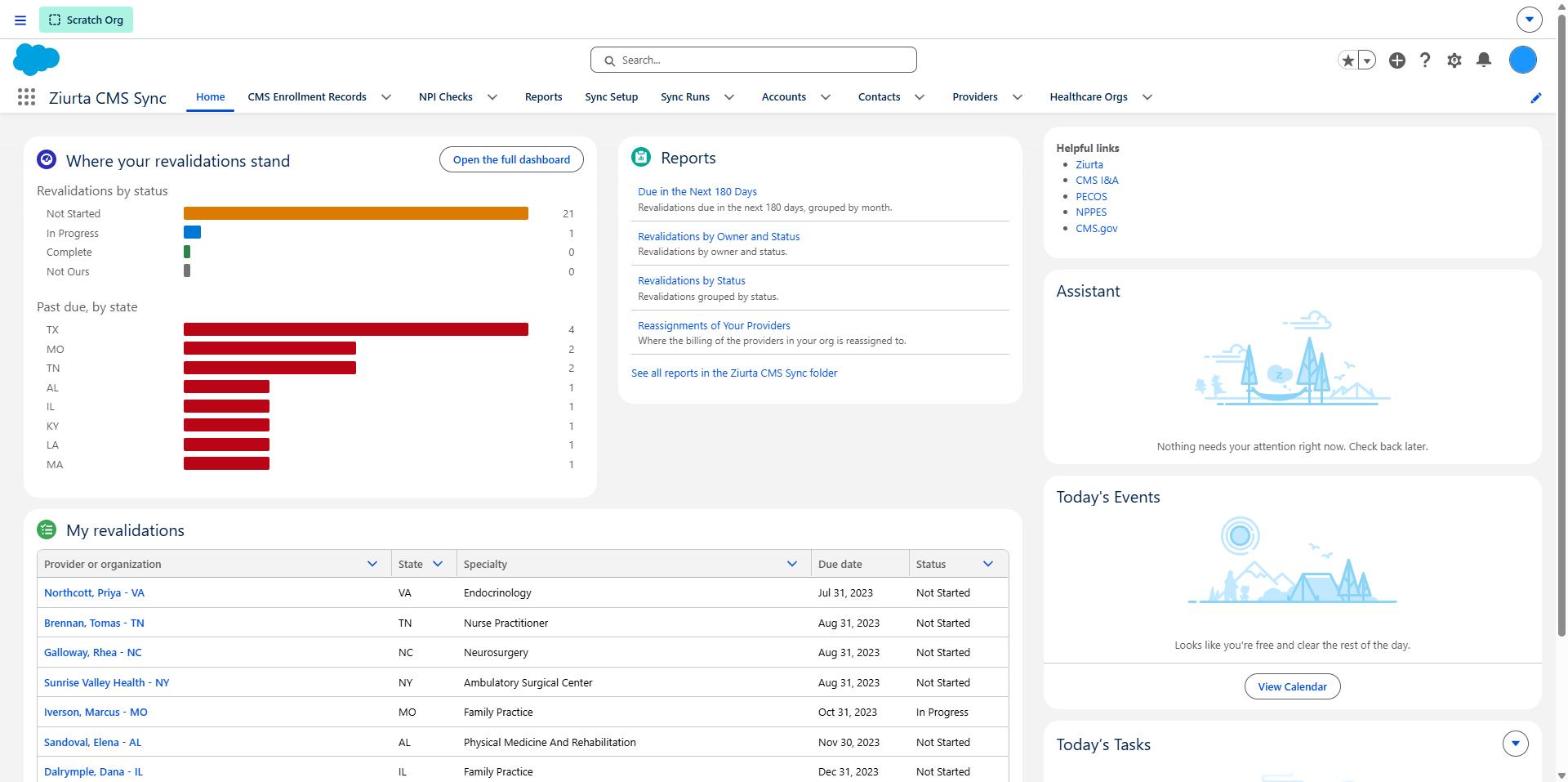
Task: Open the Sync Setup tab
Action: tap(611, 97)
